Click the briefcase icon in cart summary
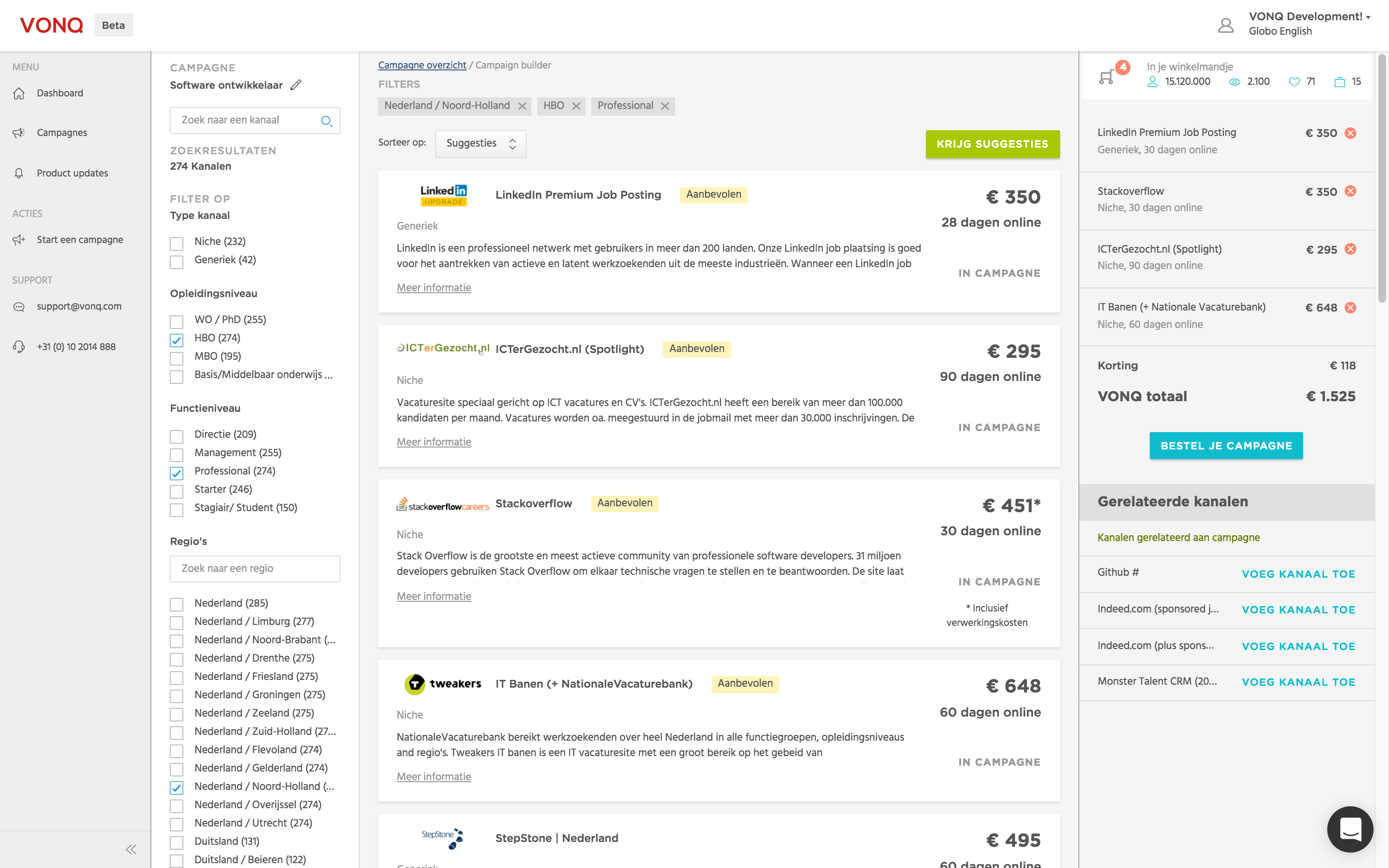 [1340, 82]
